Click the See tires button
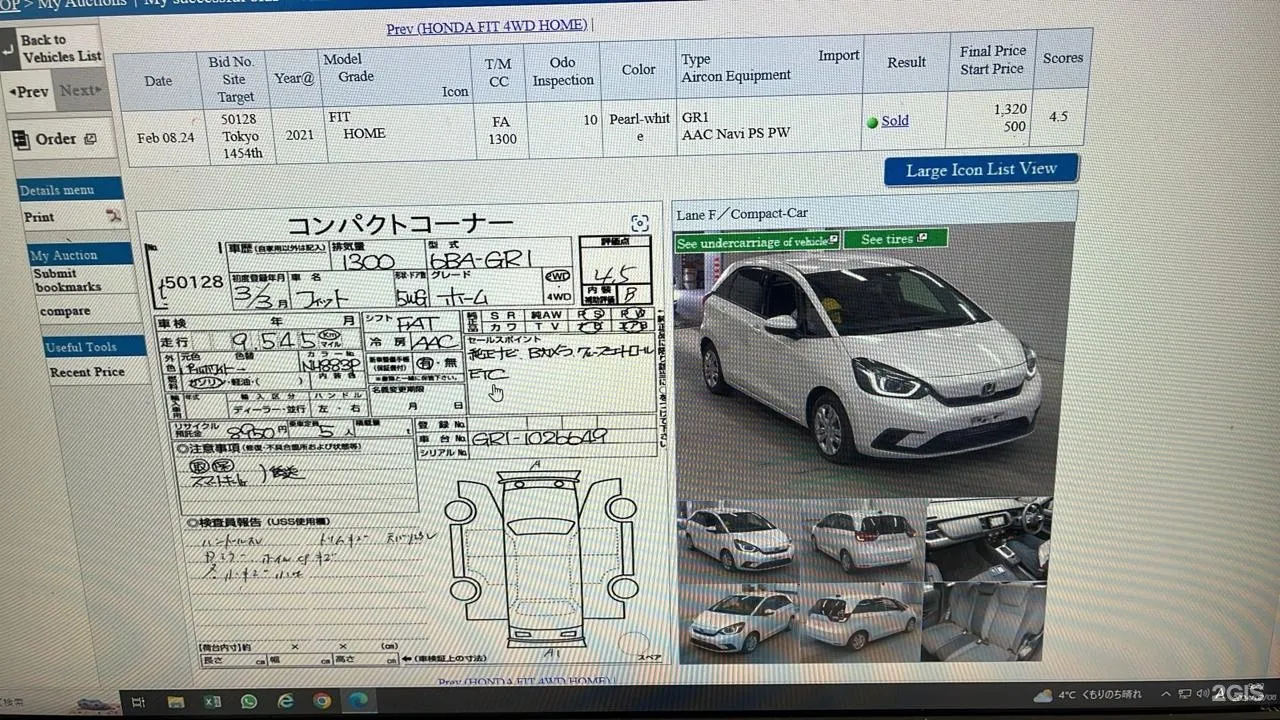1280x720 pixels. point(894,240)
